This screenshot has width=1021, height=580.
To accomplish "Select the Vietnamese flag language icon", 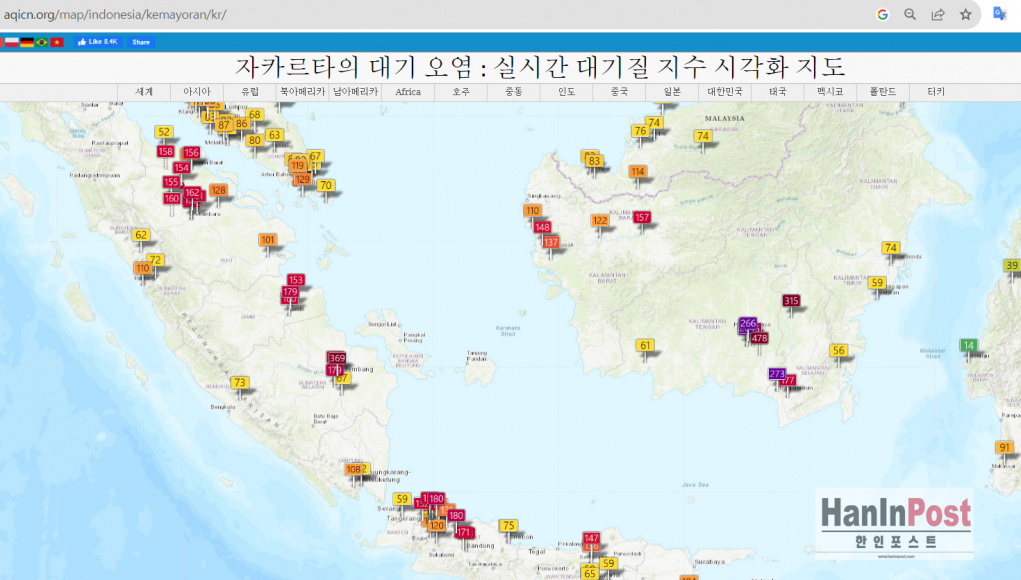I will pyautogui.click(x=57, y=42).
